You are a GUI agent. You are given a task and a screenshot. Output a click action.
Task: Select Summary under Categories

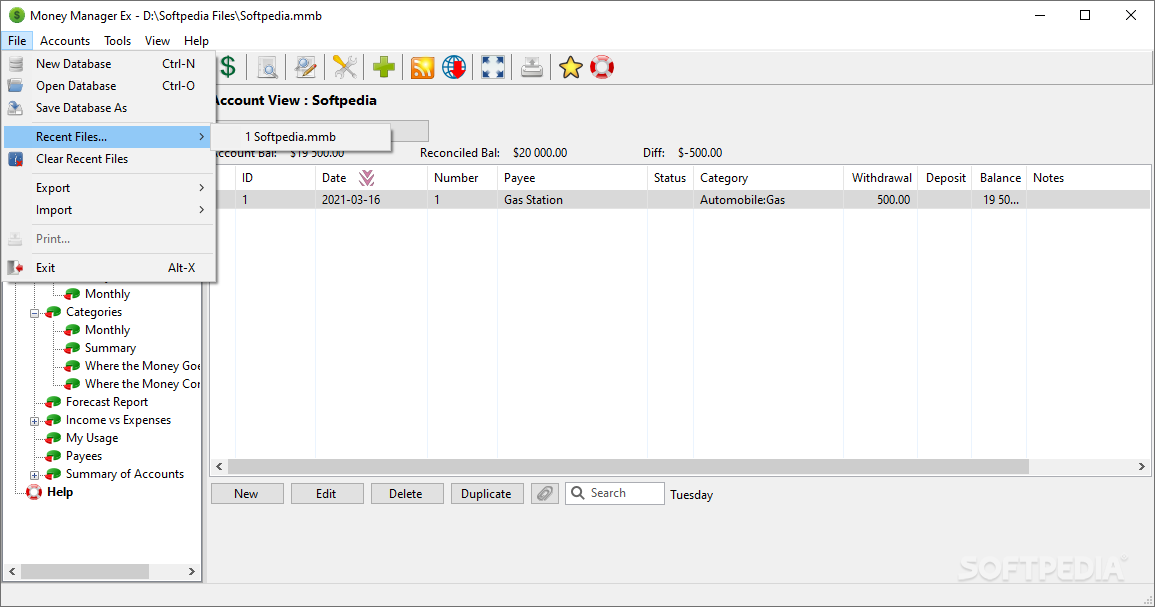tap(110, 348)
